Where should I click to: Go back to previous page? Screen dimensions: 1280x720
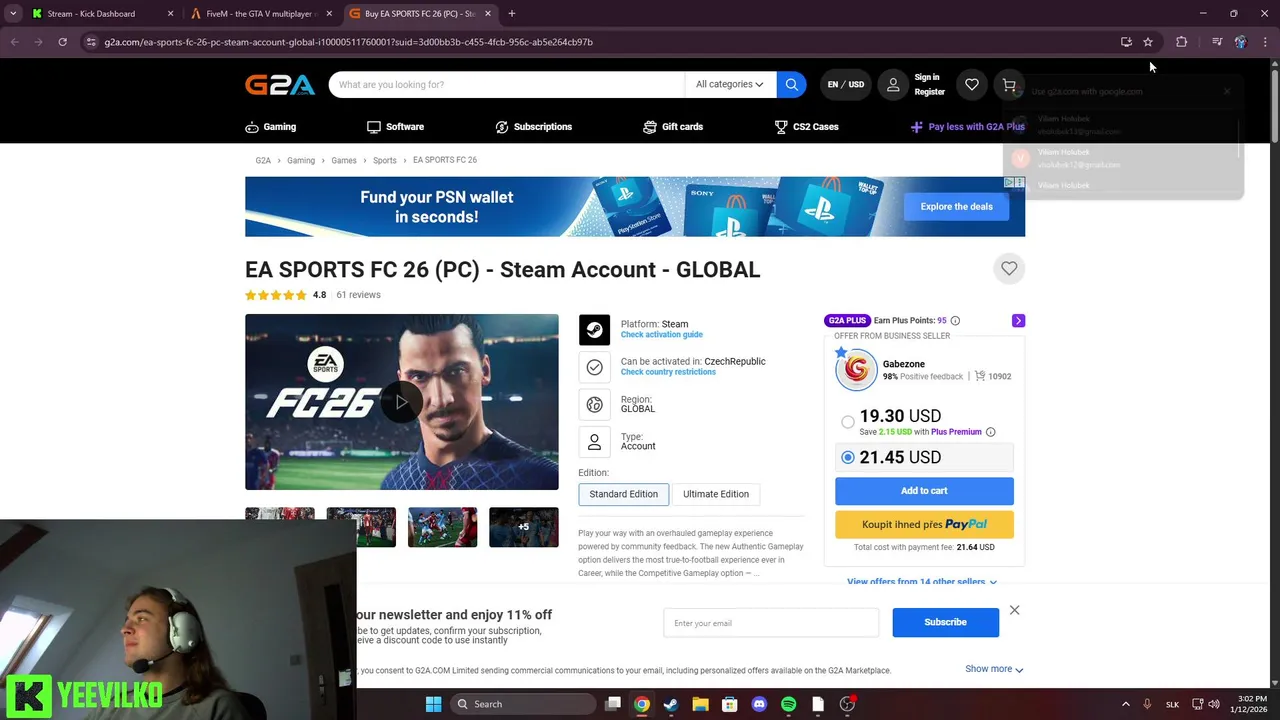(x=14, y=42)
